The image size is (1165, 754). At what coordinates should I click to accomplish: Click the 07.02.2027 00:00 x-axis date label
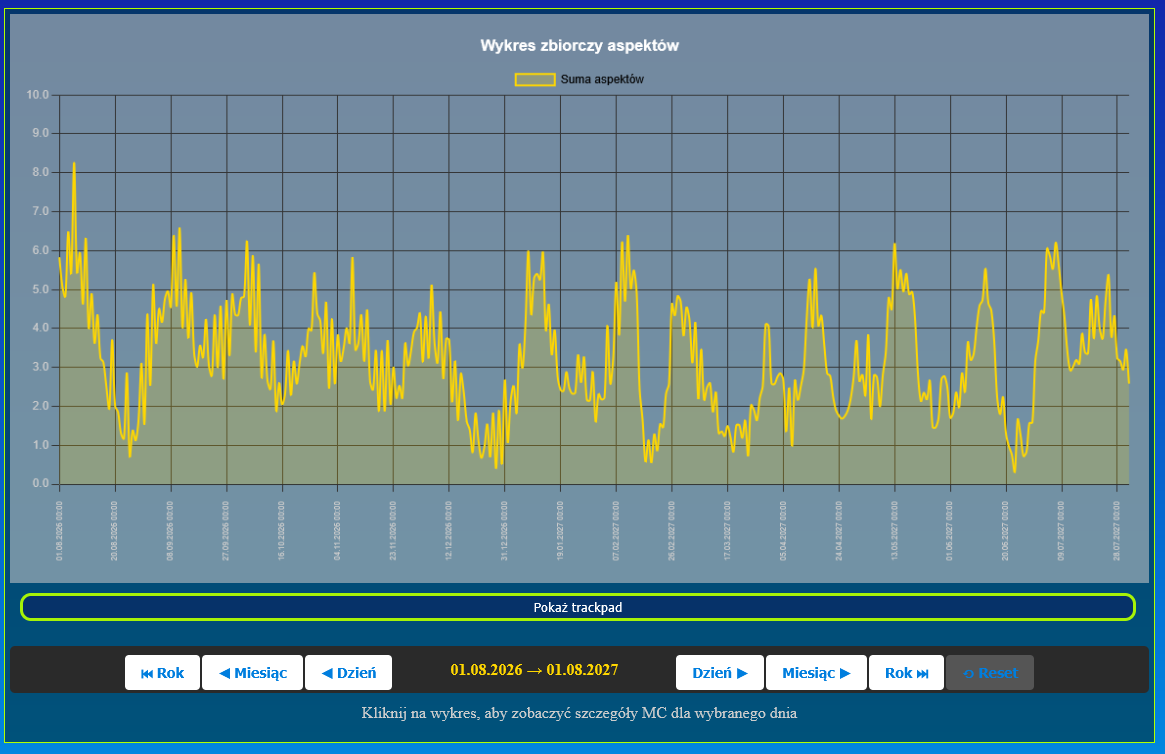616,530
